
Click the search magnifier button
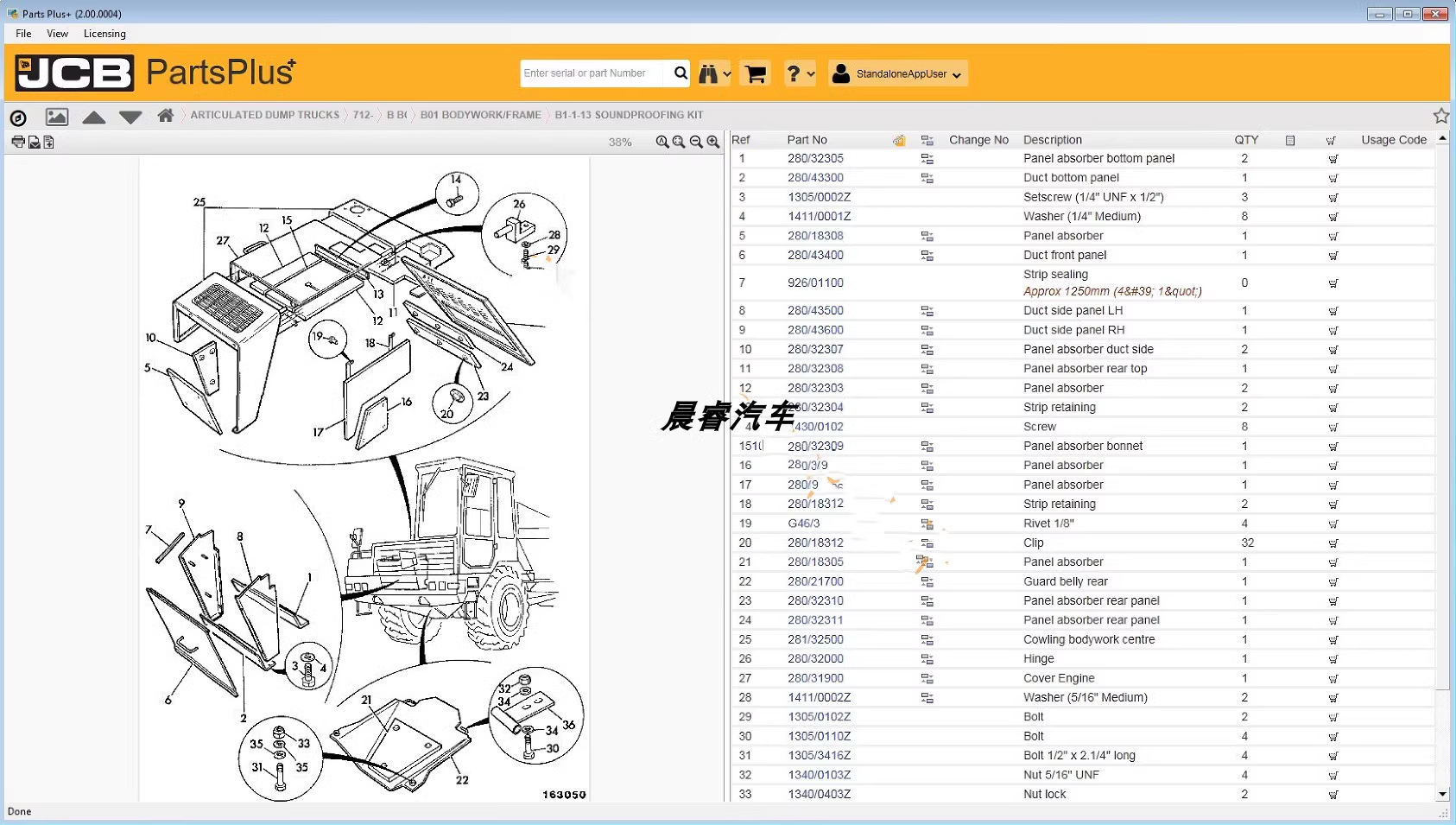(x=681, y=73)
